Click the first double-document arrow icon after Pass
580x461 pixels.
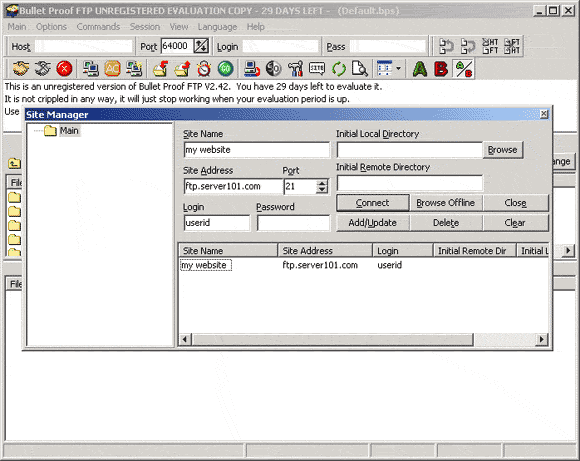point(446,46)
